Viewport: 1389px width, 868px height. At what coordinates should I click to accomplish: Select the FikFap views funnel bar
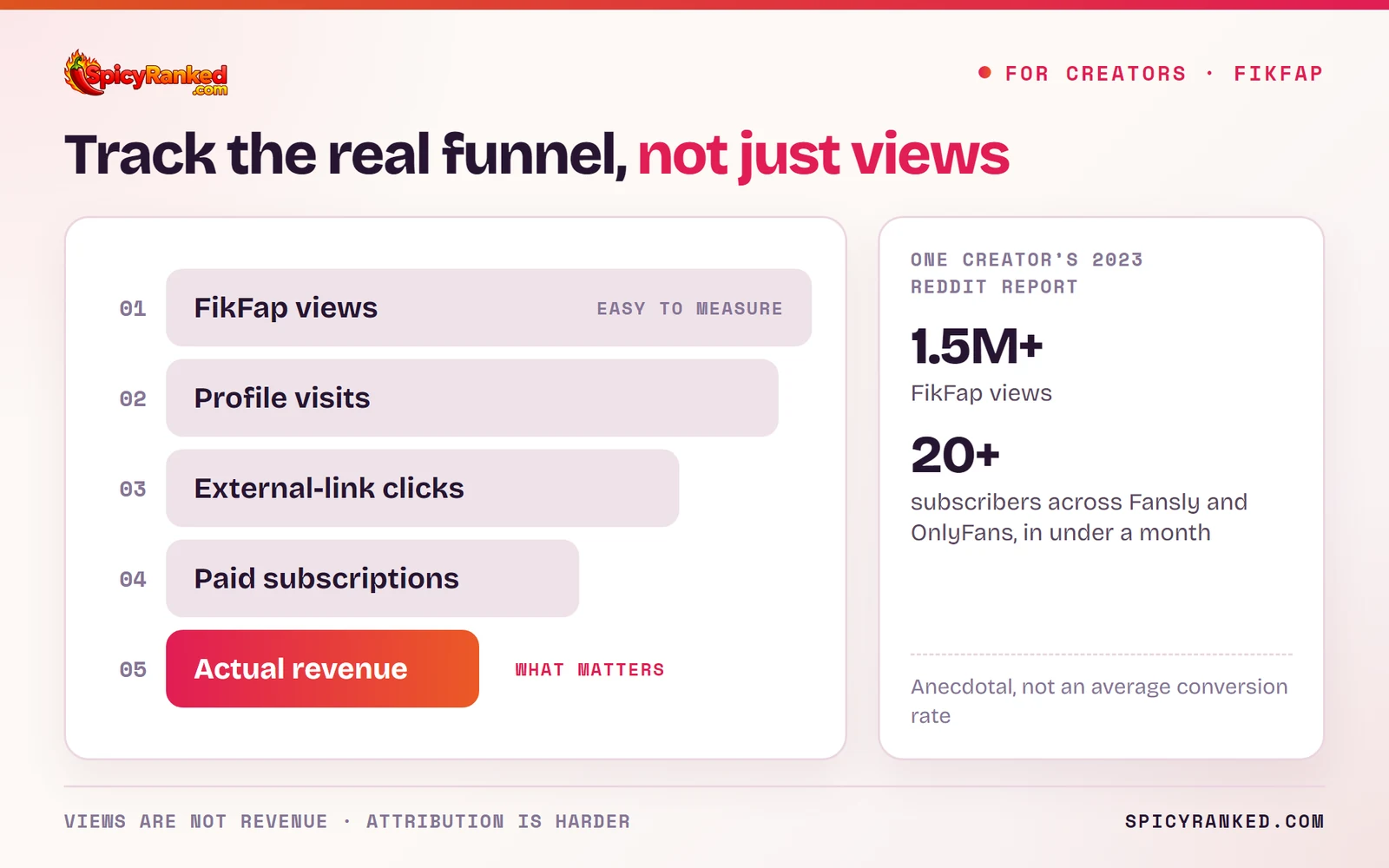489,307
